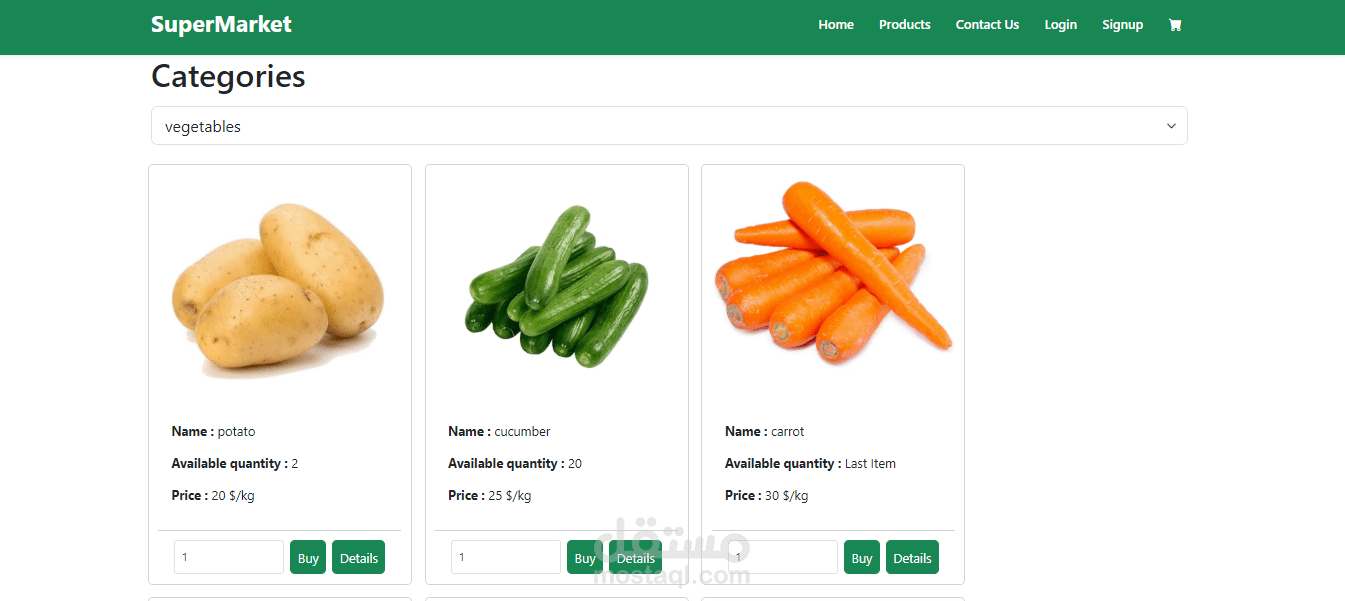This screenshot has height=601, width=1345.
Task: Buy the potato item
Action: click(x=308, y=558)
